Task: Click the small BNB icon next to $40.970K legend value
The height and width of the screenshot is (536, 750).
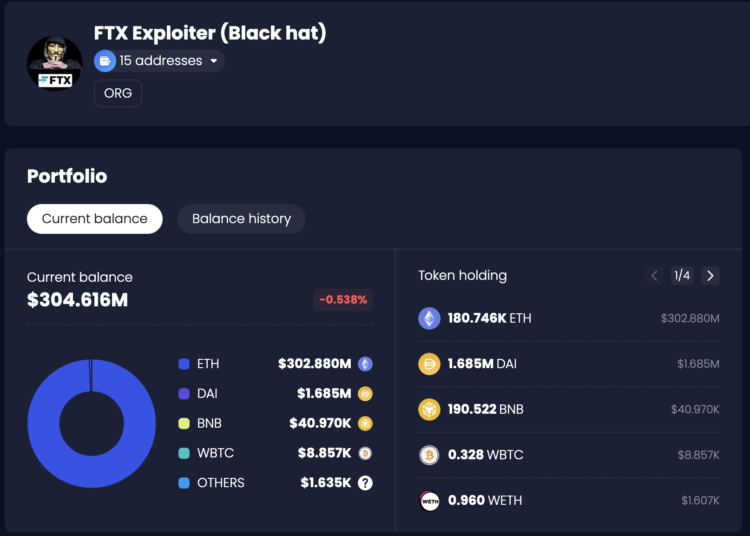Action: click(365, 424)
